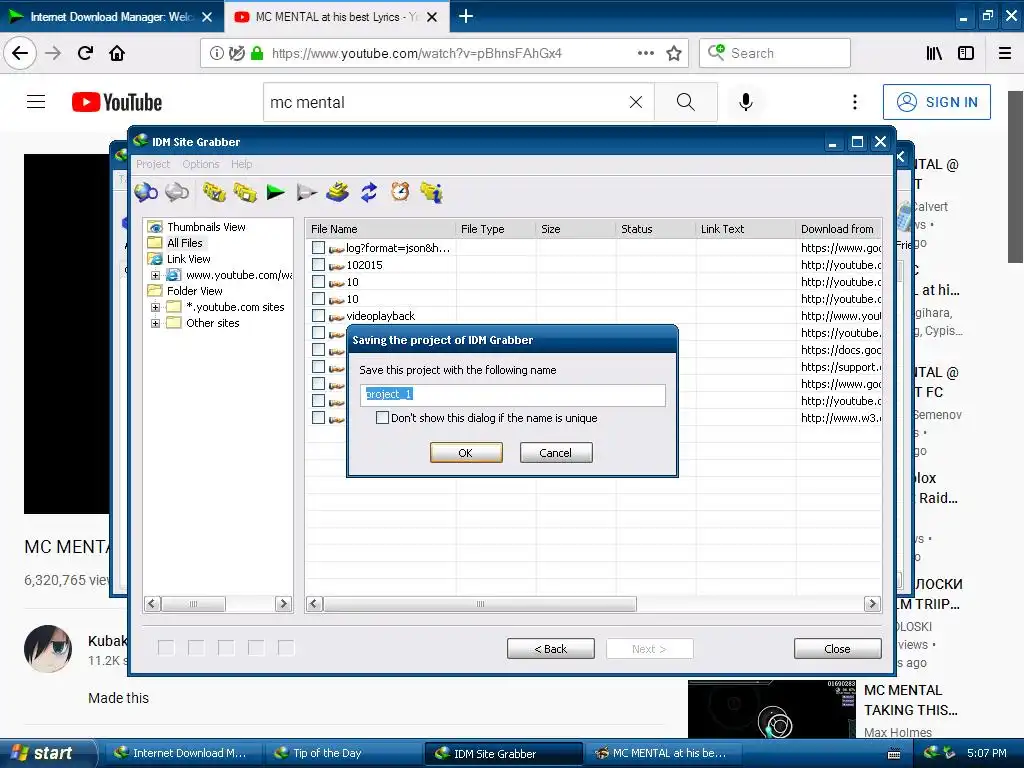The width and height of the screenshot is (1024, 768).
Task: Click the grayed-out globe toolbar icon
Action: [x=177, y=193]
